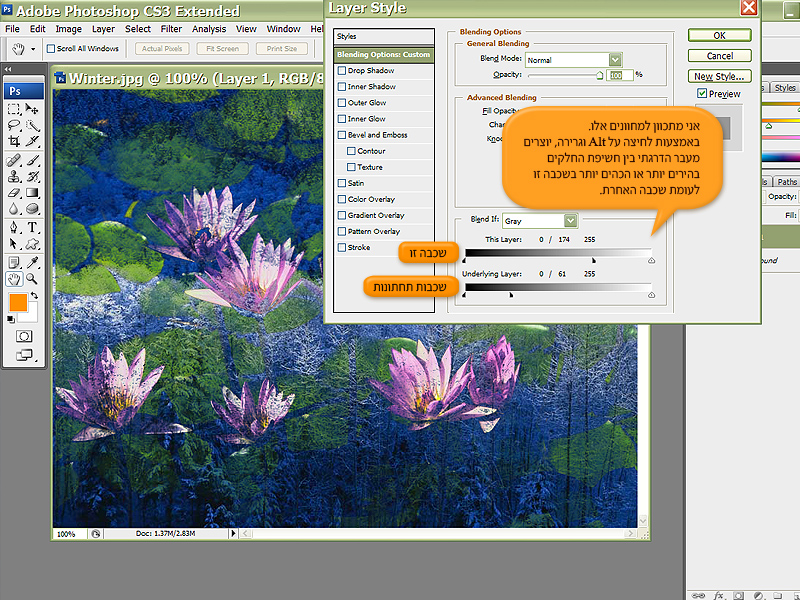Select the Eraser tool
800x600 pixels.
point(14,193)
